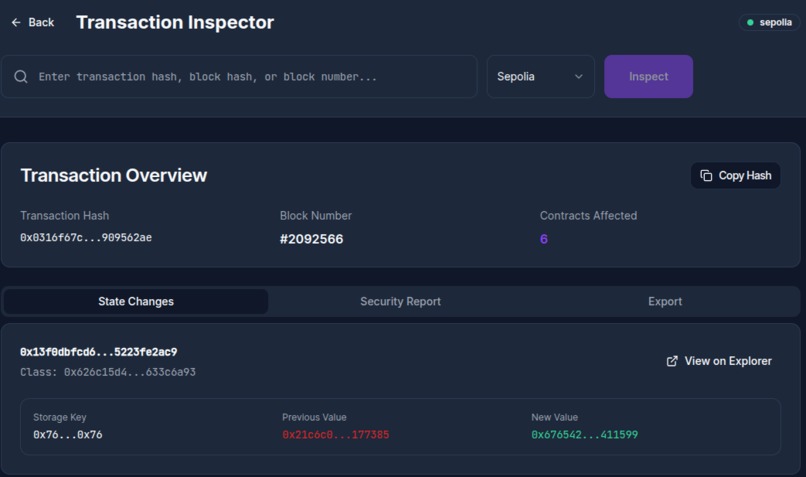The height and width of the screenshot is (477, 806).
Task: Select transaction hash 0x0316f67c...909562ae
Action: [86, 237]
